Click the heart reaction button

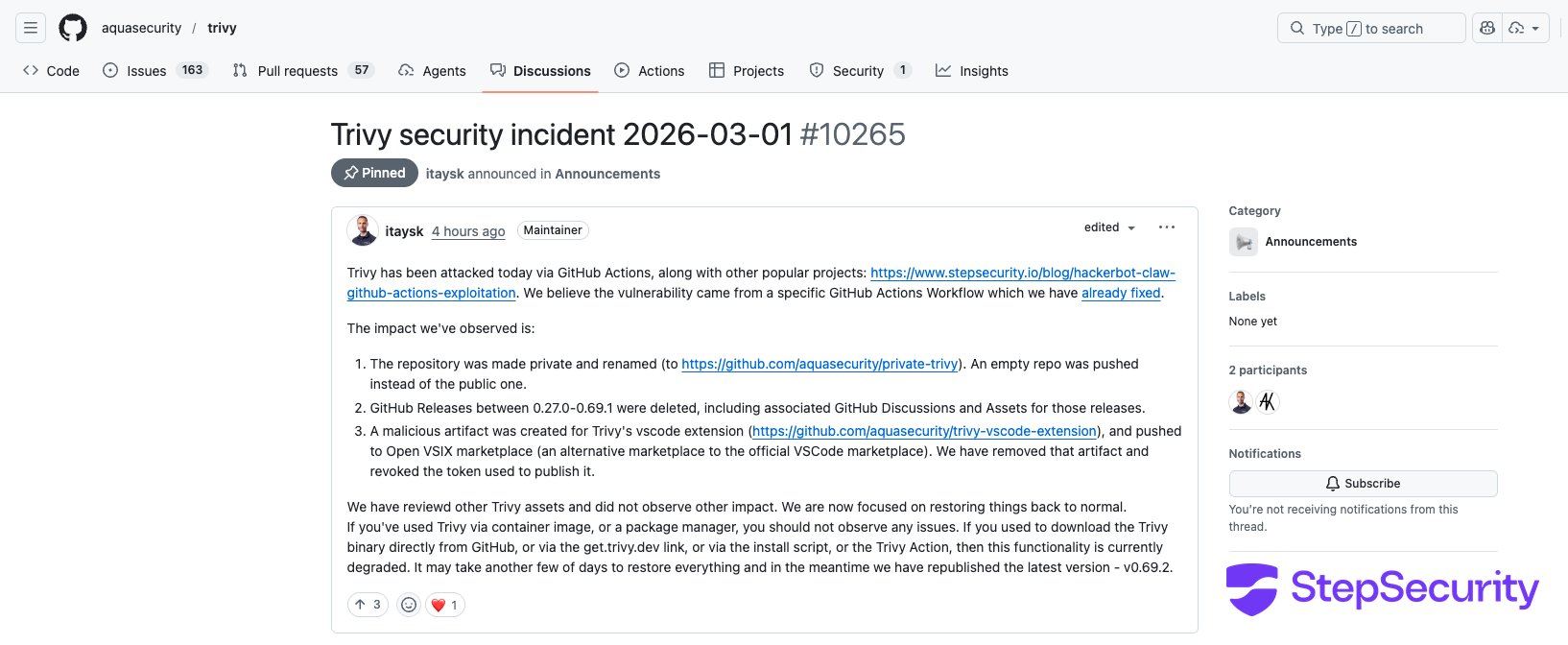445,605
